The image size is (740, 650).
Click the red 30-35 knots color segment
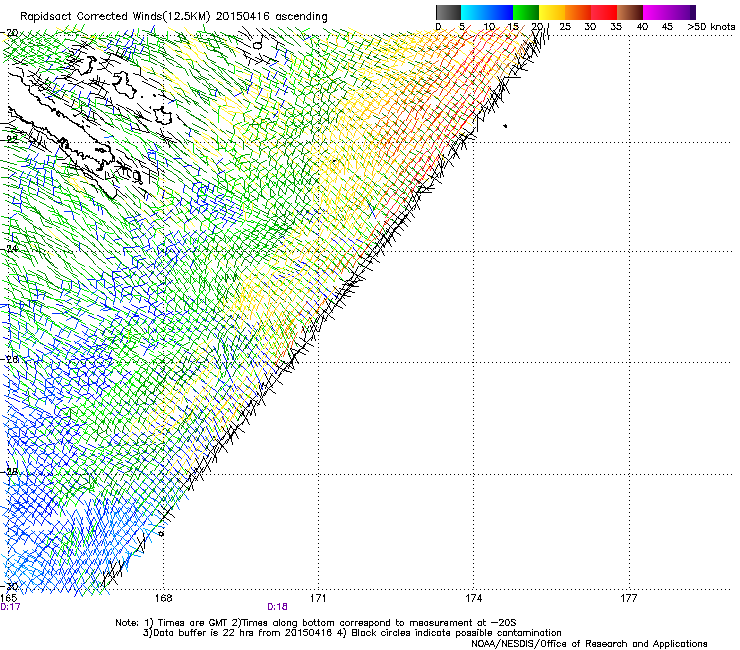coord(604,12)
